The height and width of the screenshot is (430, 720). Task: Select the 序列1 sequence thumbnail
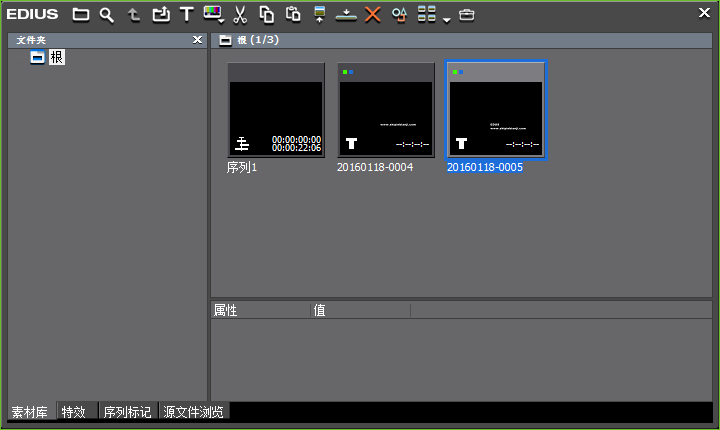[276, 110]
